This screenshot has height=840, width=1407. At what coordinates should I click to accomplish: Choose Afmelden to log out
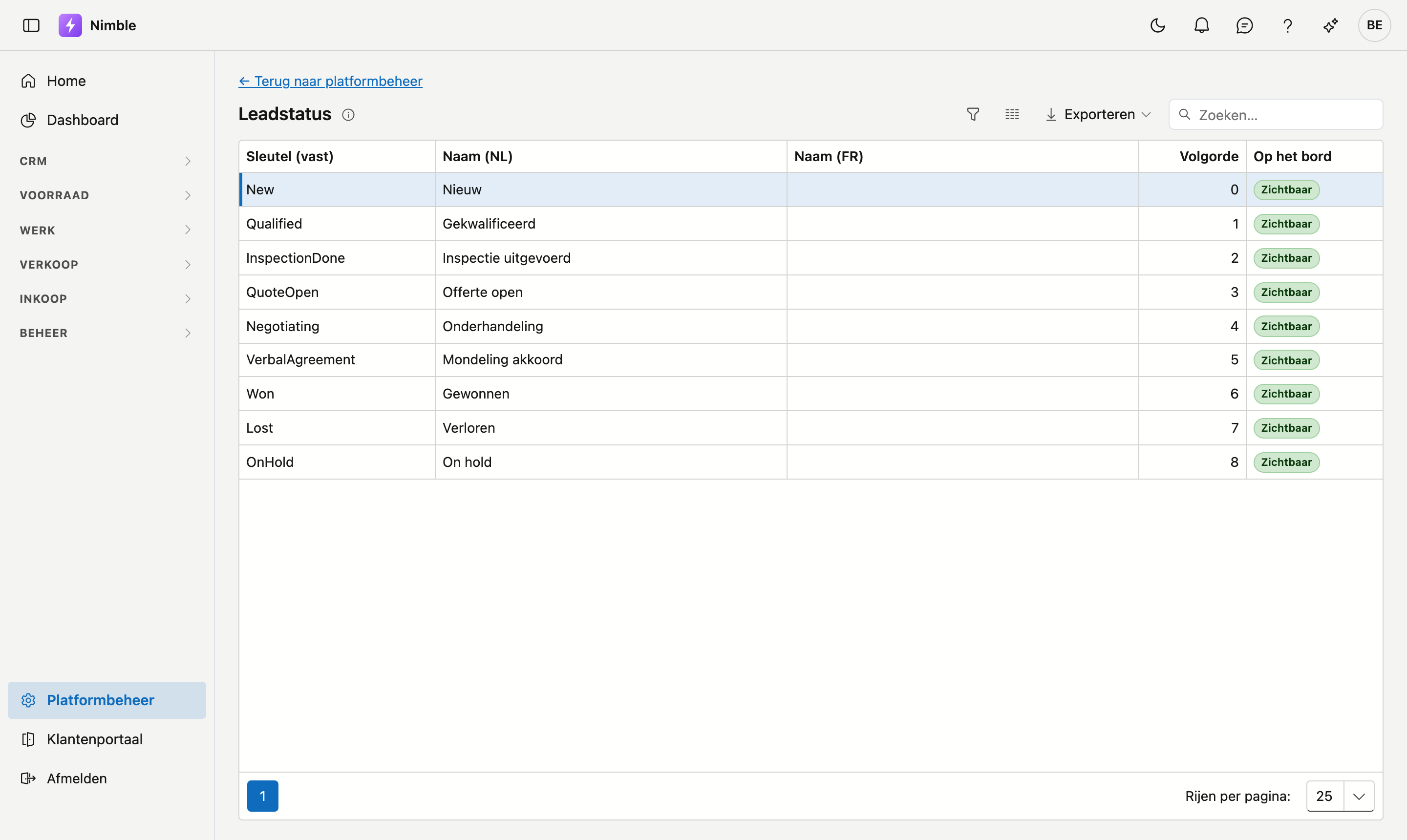click(107, 778)
